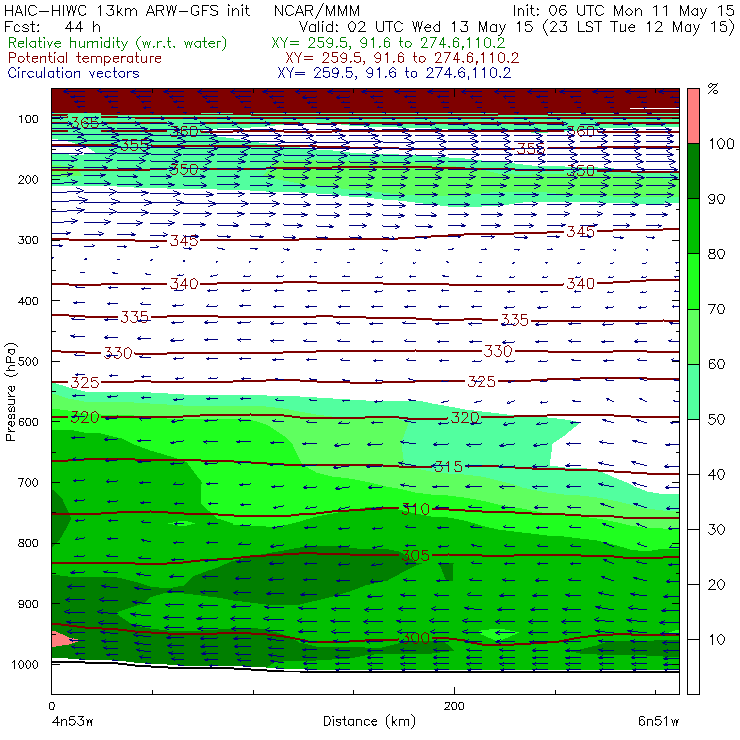Click the color bar value '100'
The image size is (740, 740).
pyautogui.click(x=721, y=143)
